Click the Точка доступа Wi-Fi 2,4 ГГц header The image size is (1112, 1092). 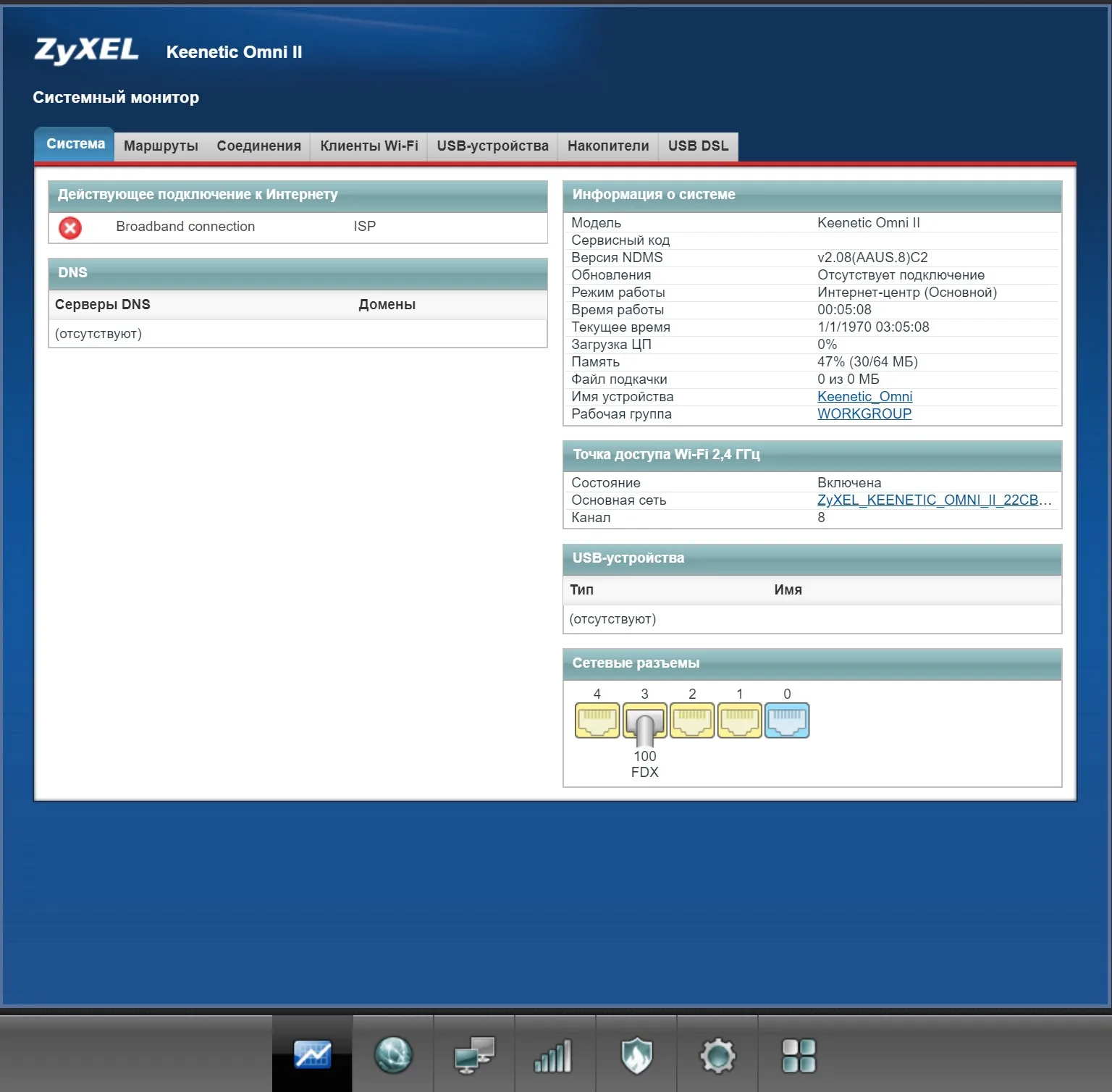tap(812, 455)
